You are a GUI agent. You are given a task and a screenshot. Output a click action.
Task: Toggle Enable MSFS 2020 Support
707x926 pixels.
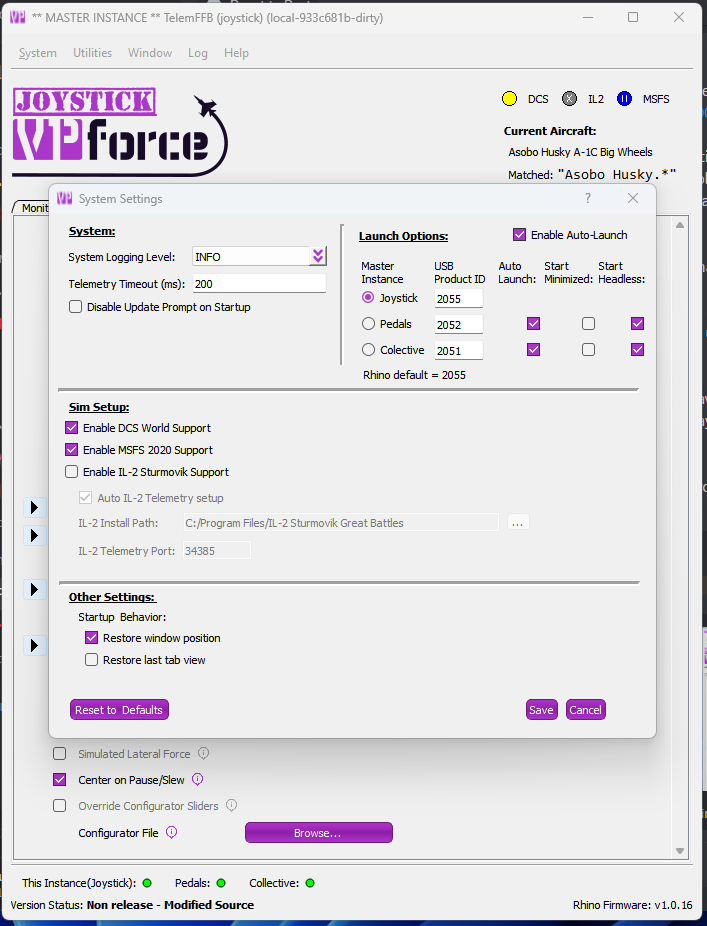point(71,450)
